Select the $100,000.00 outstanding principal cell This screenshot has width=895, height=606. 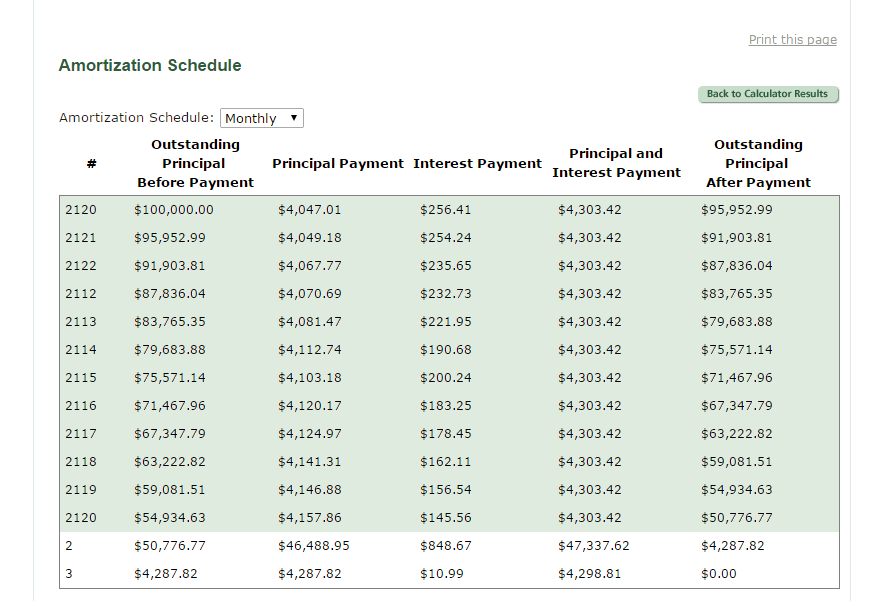coord(174,210)
